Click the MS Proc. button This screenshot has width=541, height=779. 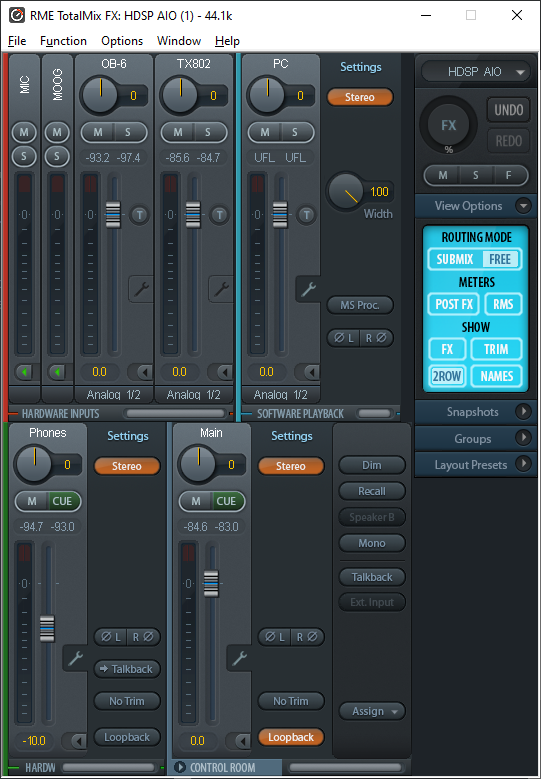[x=360, y=305]
